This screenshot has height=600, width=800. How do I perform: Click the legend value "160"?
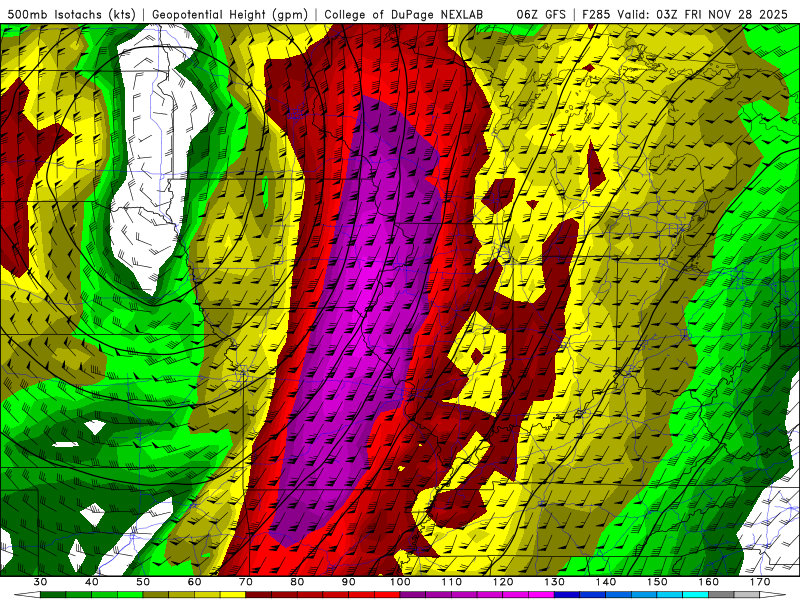click(x=709, y=582)
